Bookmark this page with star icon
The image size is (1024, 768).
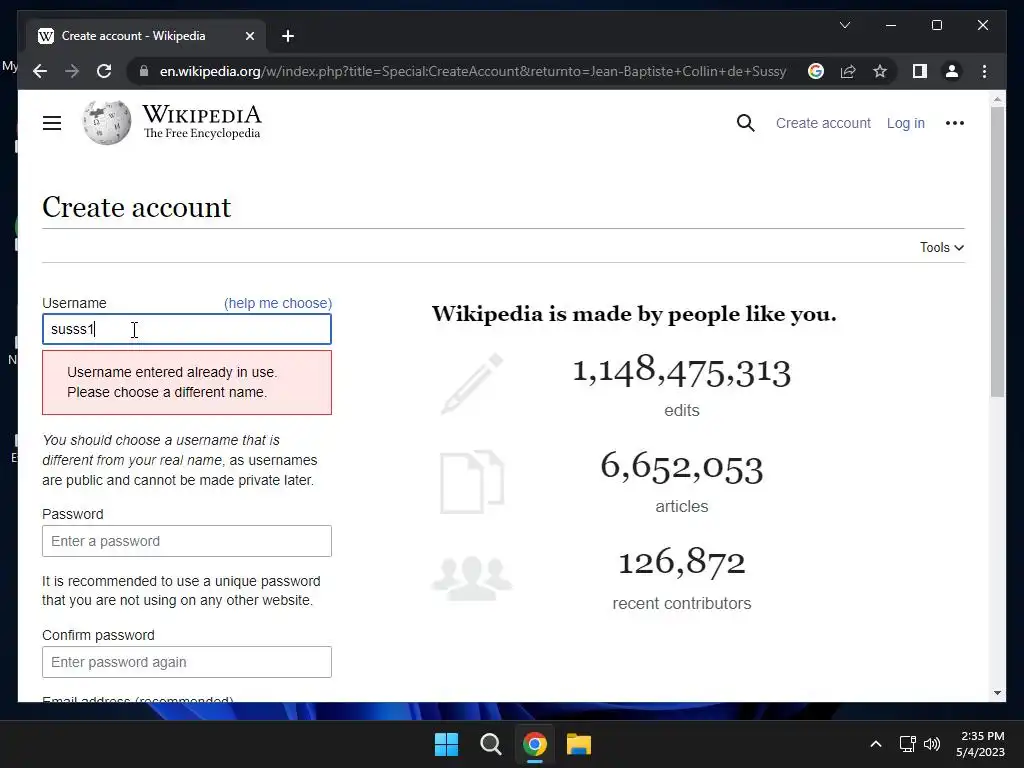click(x=880, y=71)
